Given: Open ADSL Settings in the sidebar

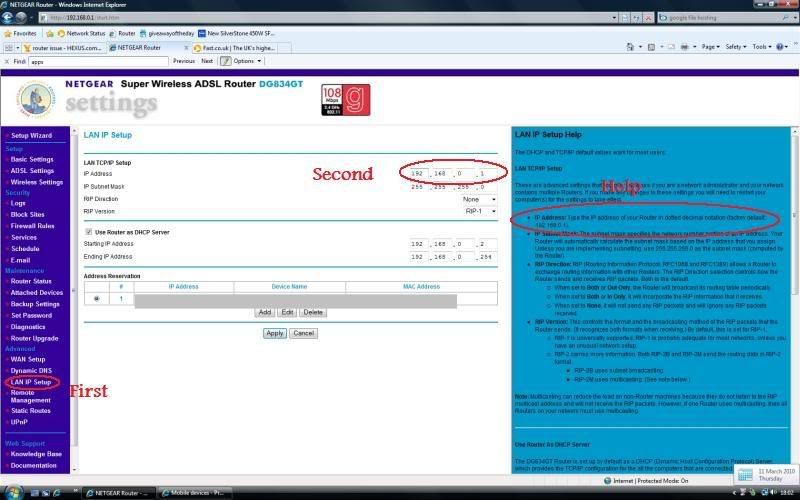Looking at the screenshot, I should [x=32, y=170].
